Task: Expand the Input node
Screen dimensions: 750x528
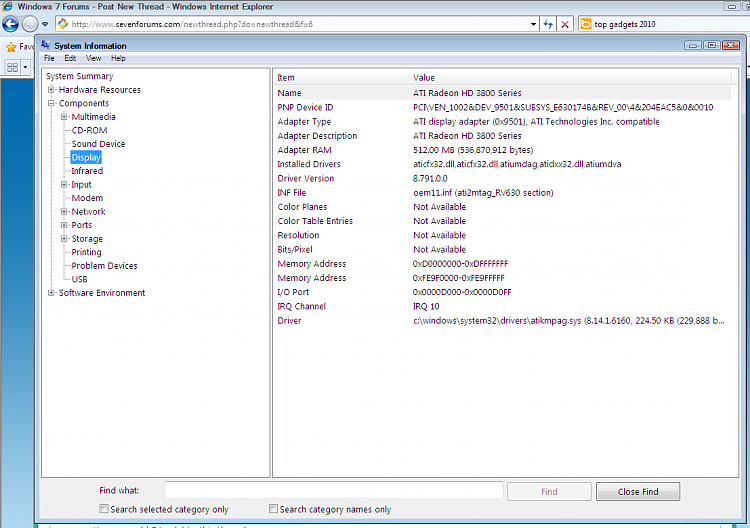Action: tap(64, 184)
